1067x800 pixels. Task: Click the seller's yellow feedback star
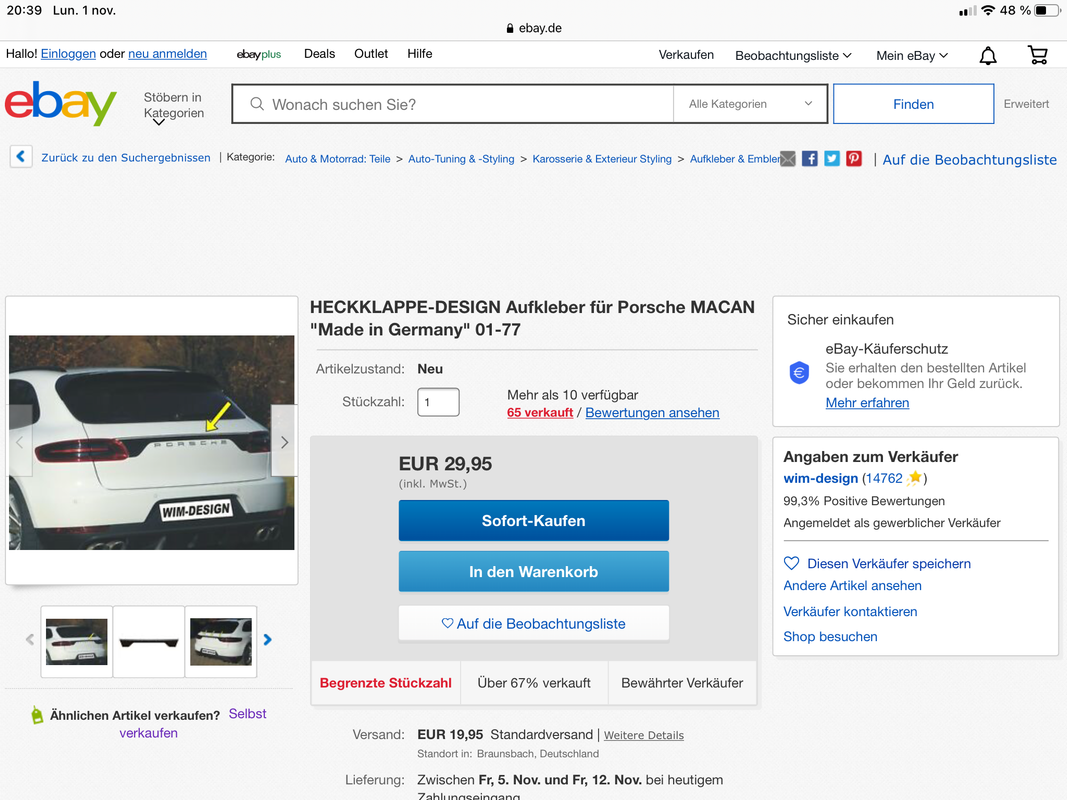click(x=914, y=478)
